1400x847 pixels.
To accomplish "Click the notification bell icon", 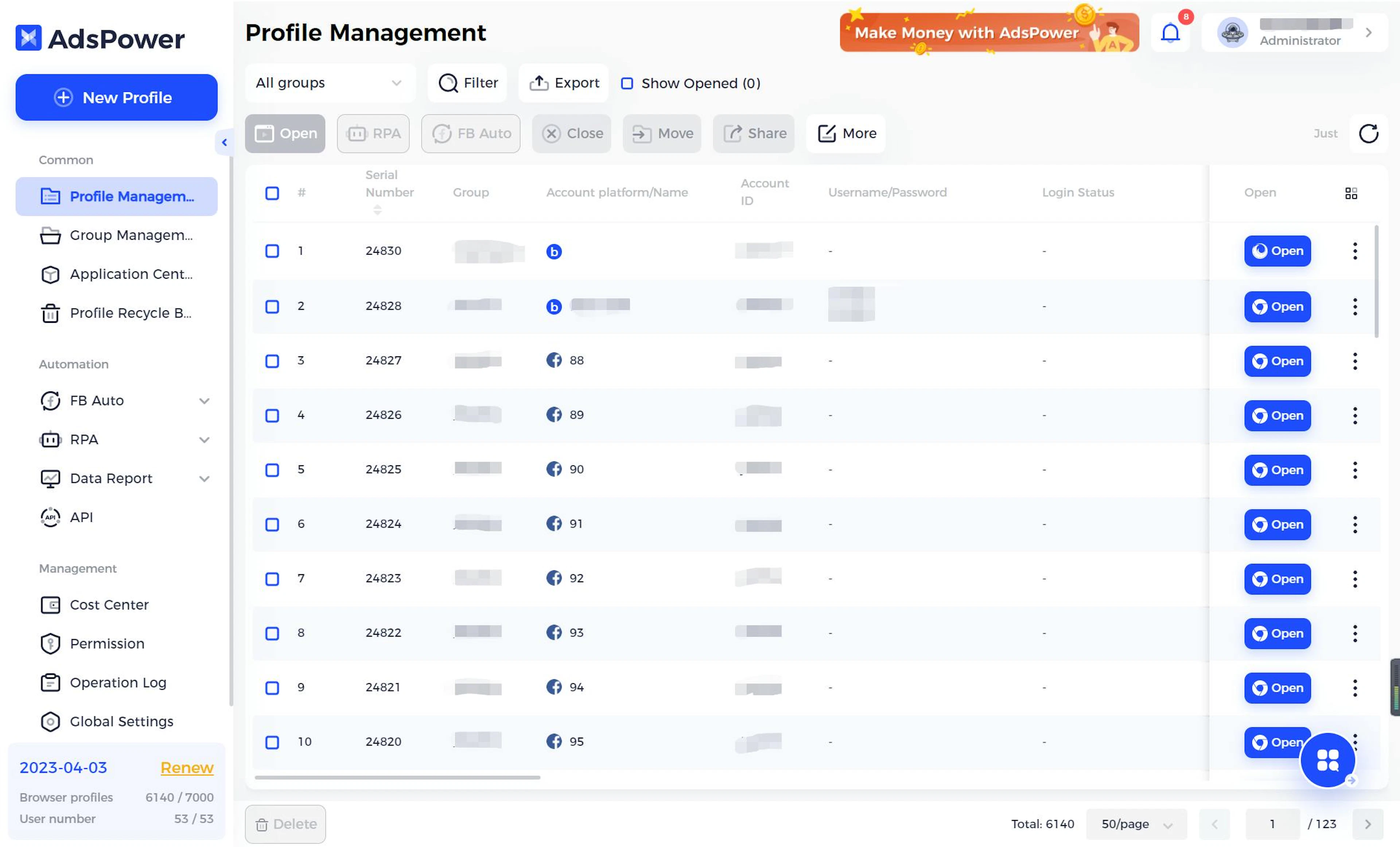I will coord(1170,33).
